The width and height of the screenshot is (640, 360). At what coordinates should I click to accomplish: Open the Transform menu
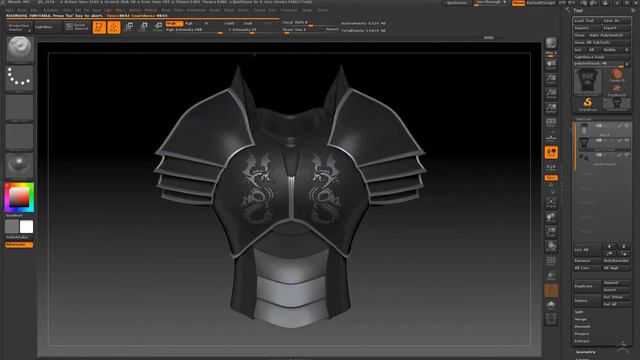click(289, 10)
